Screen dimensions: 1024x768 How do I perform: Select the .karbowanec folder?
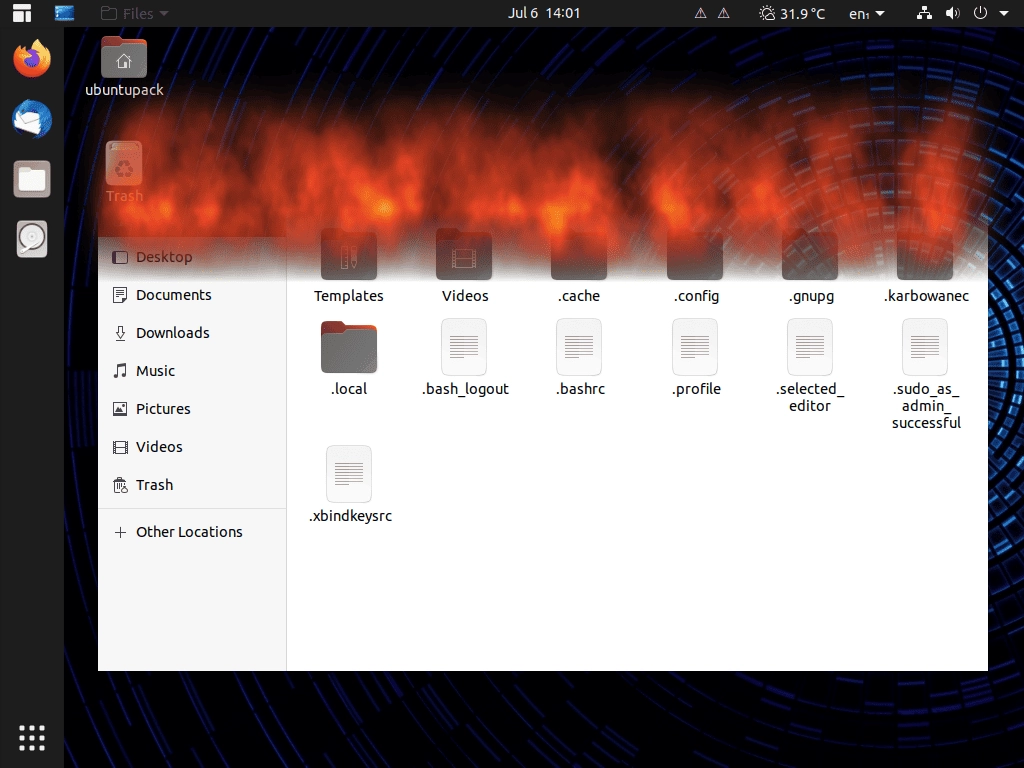click(x=925, y=266)
